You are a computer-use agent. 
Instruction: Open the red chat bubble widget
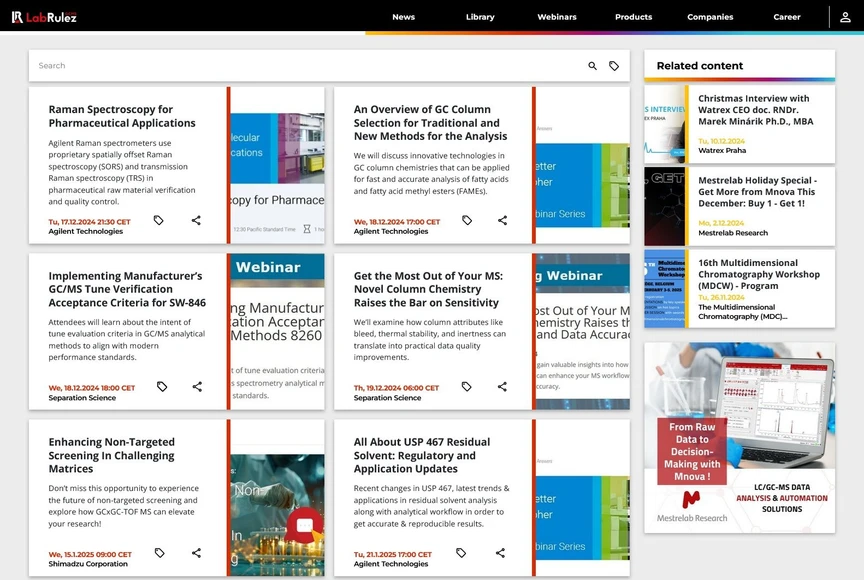304,525
